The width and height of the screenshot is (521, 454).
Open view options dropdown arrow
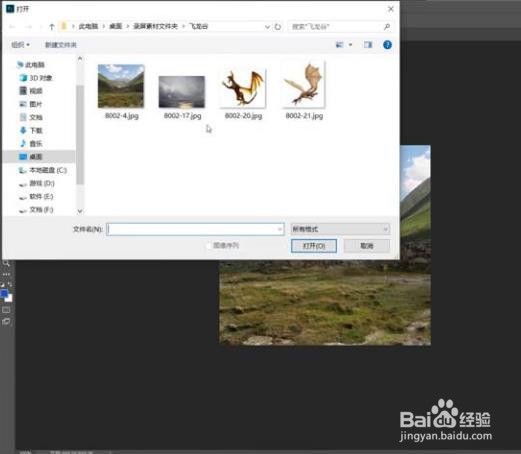click(x=350, y=45)
